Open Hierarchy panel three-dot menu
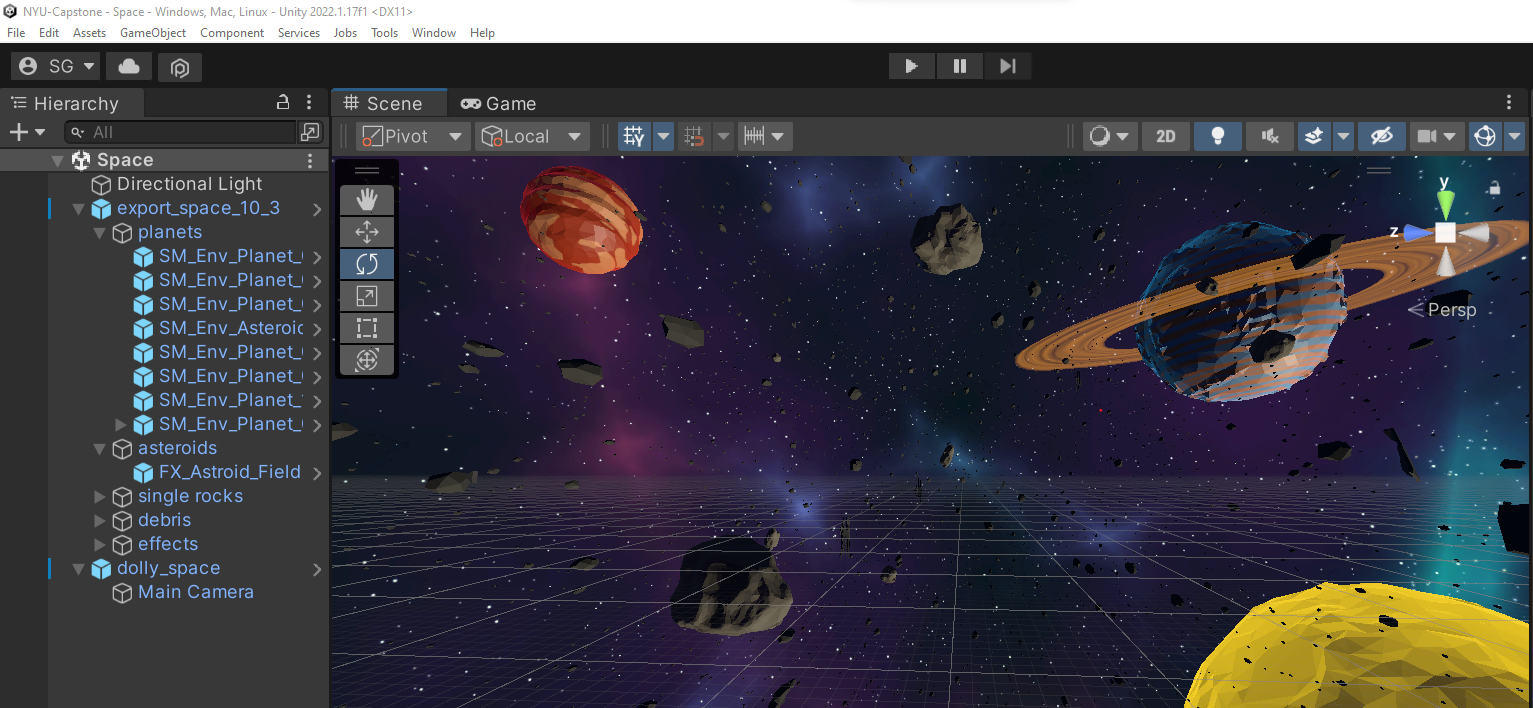This screenshot has height=708, width=1533. coord(309,102)
